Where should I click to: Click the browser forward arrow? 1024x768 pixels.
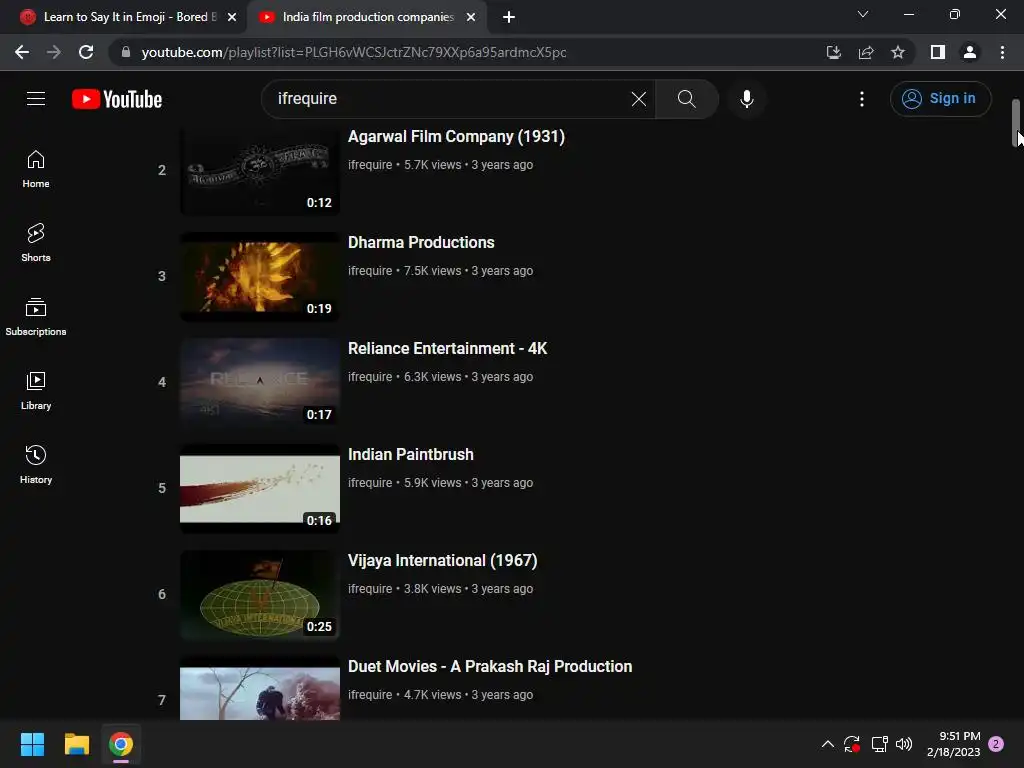[x=54, y=52]
